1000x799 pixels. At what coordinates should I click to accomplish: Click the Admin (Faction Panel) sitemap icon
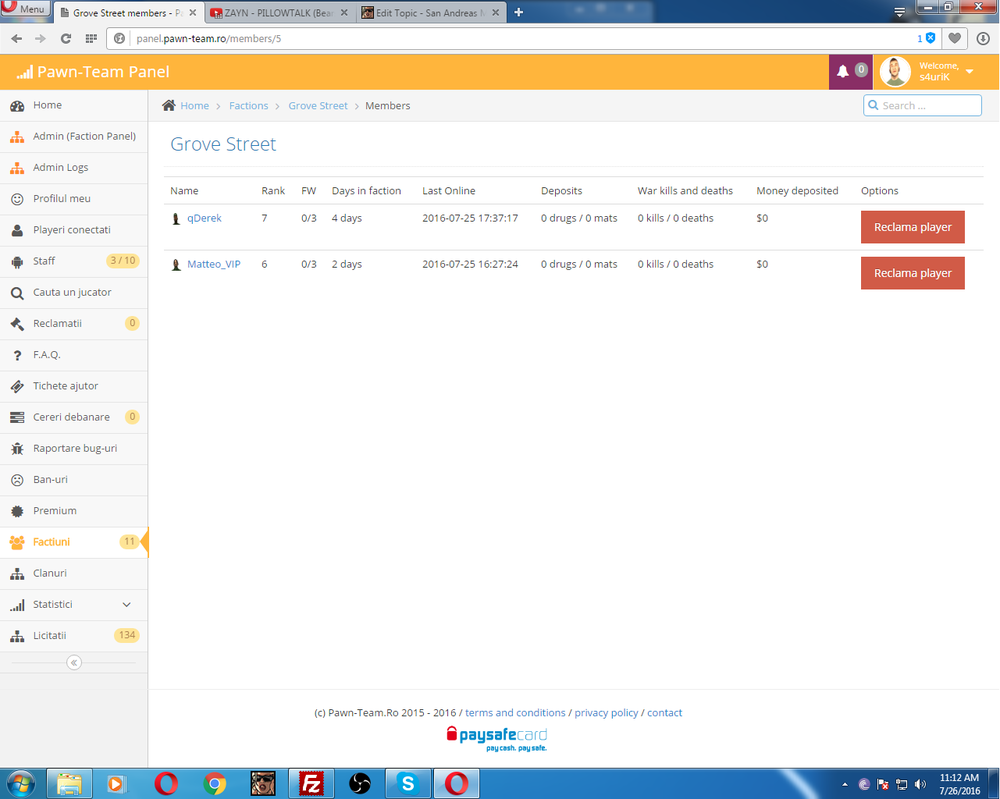click(x=17, y=136)
